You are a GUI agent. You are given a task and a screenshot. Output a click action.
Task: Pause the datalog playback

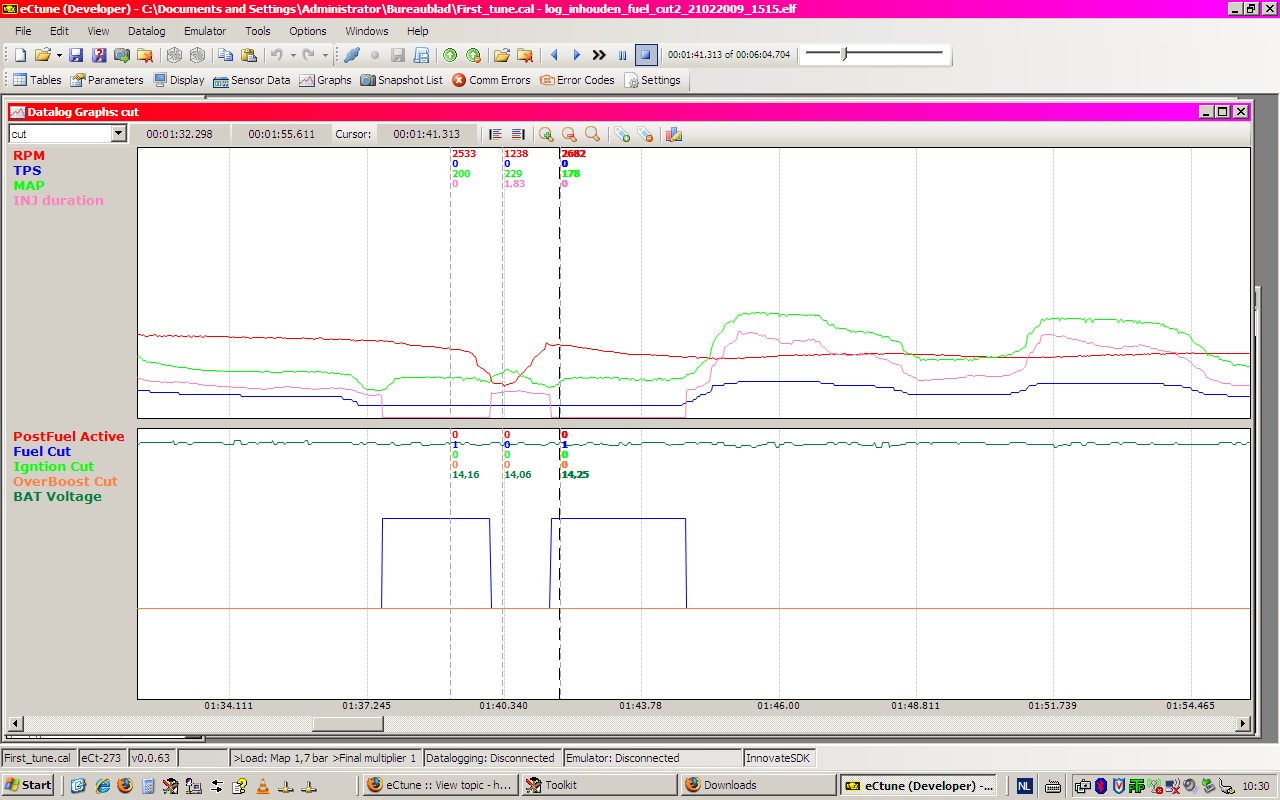(x=622, y=55)
